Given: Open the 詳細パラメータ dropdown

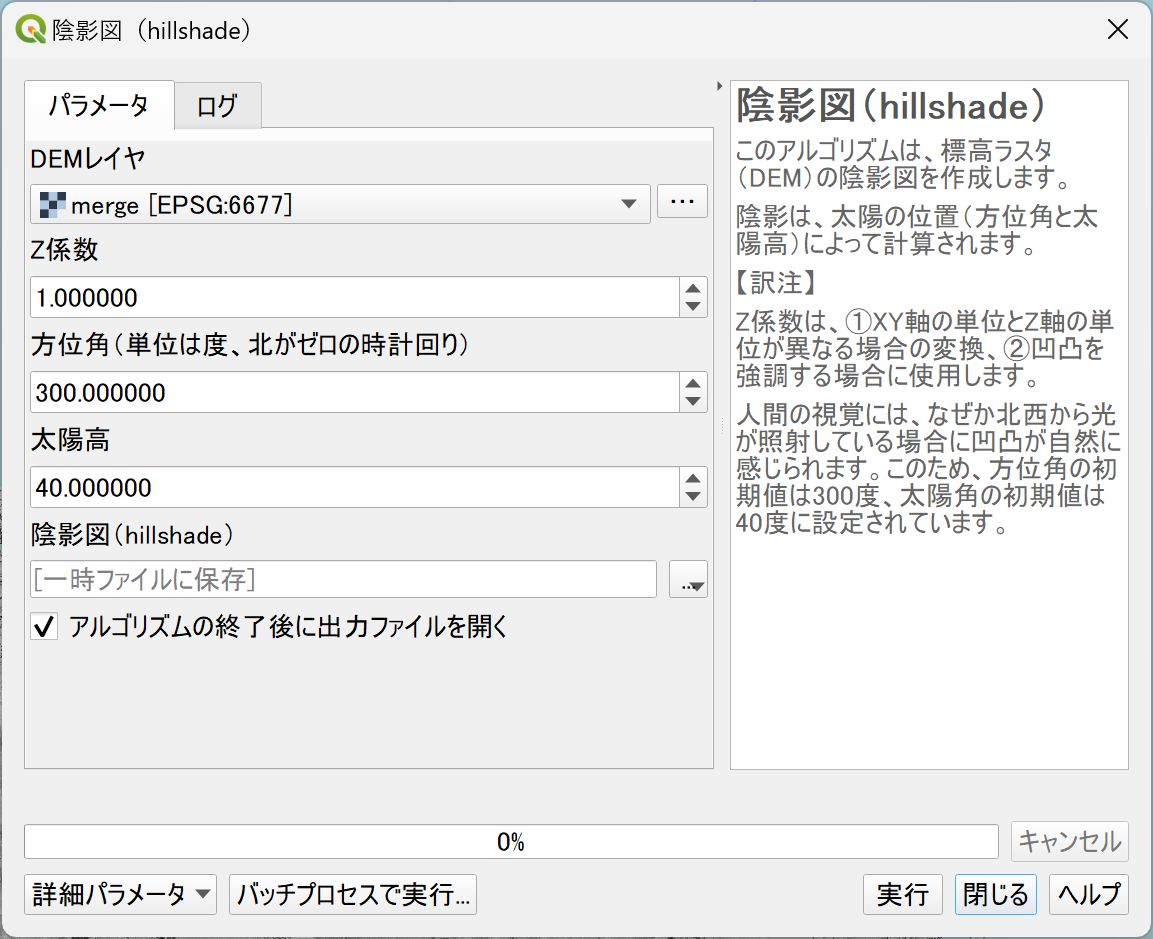Looking at the screenshot, I should [x=121, y=894].
